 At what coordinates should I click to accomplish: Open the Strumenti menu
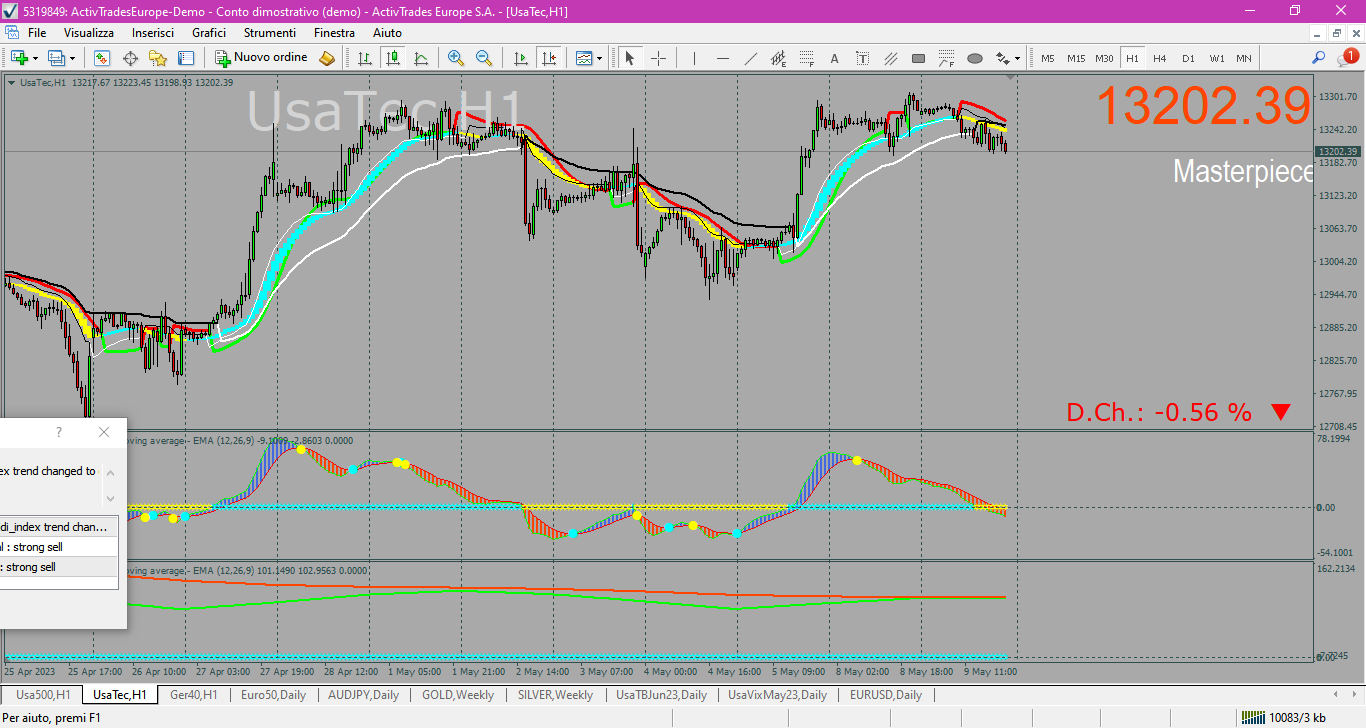(270, 33)
